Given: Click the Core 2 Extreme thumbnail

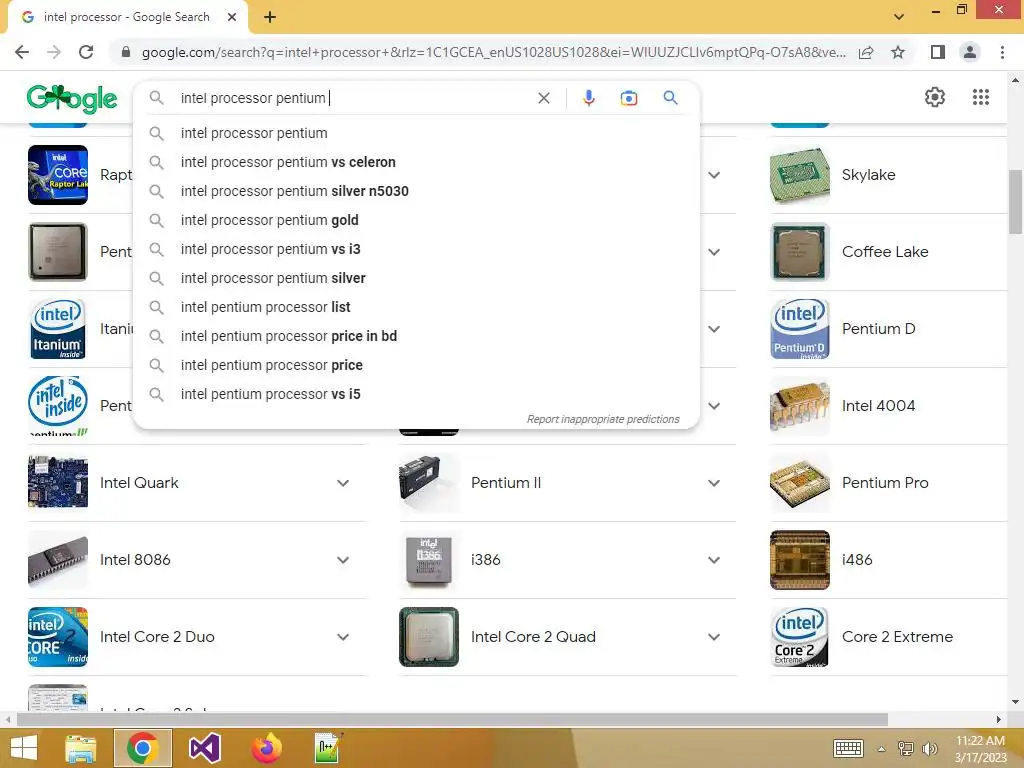Looking at the screenshot, I should [800, 637].
